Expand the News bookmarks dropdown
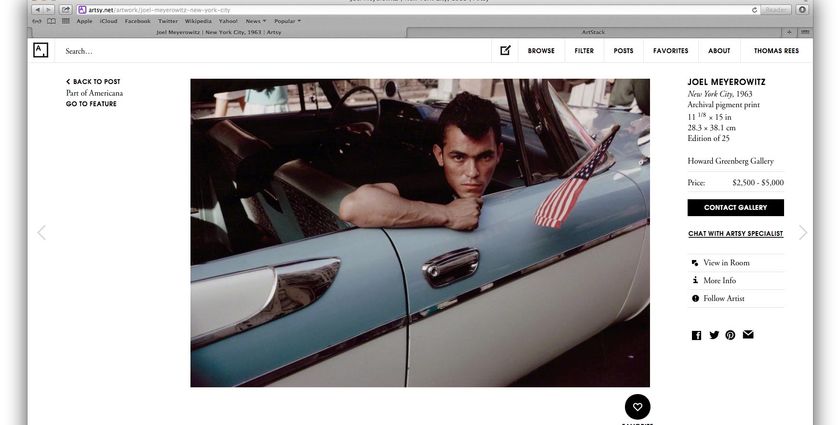The height and width of the screenshot is (425, 840). tap(256, 21)
